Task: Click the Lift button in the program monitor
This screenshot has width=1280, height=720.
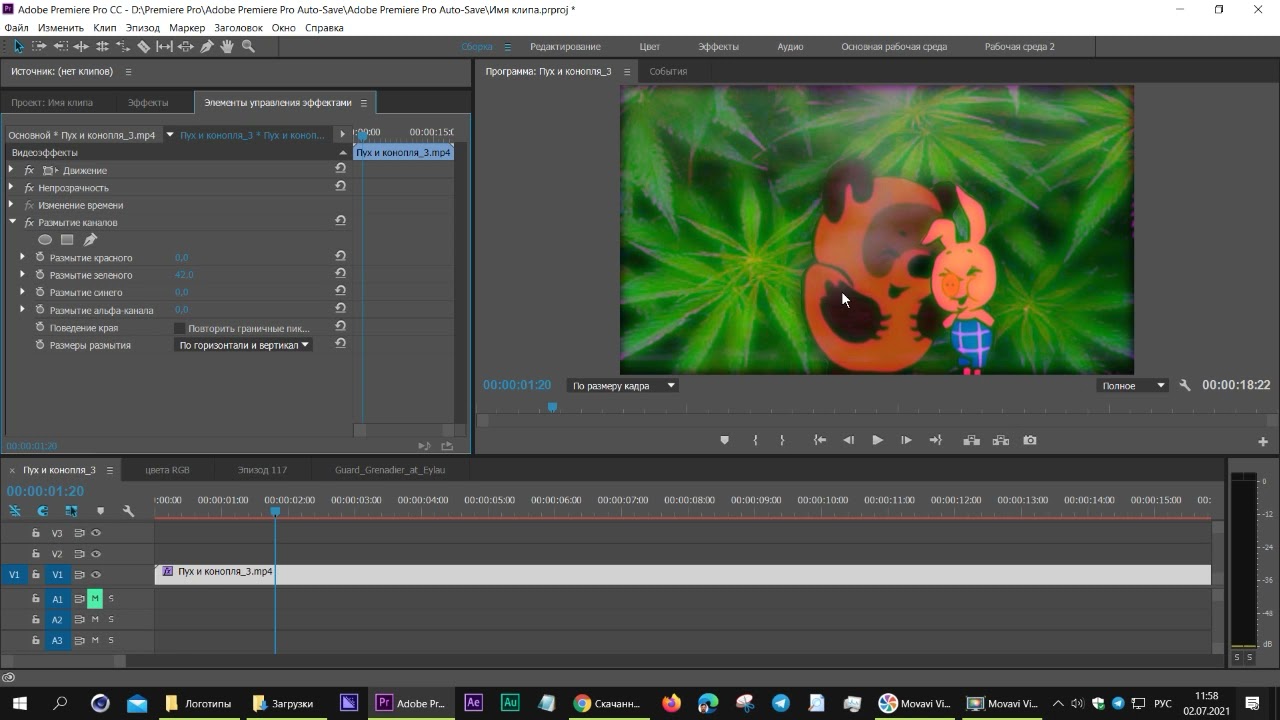Action: point(971,440)
